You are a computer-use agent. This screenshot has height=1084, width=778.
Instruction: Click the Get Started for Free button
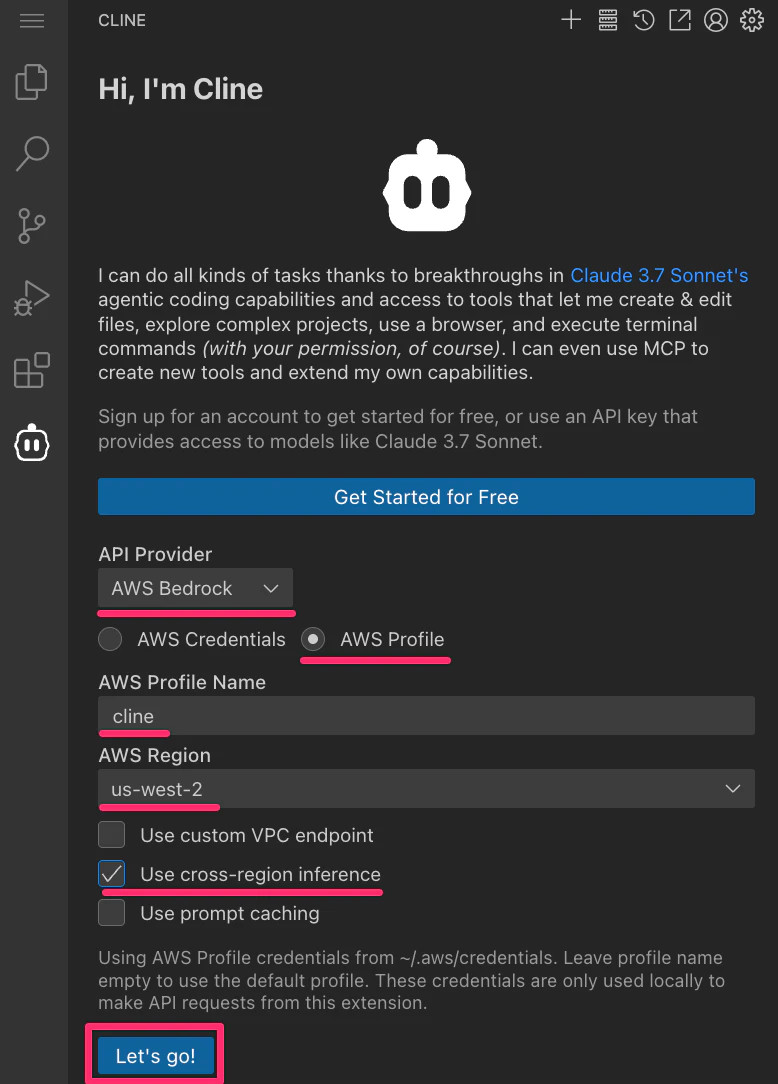coord(426,497)
